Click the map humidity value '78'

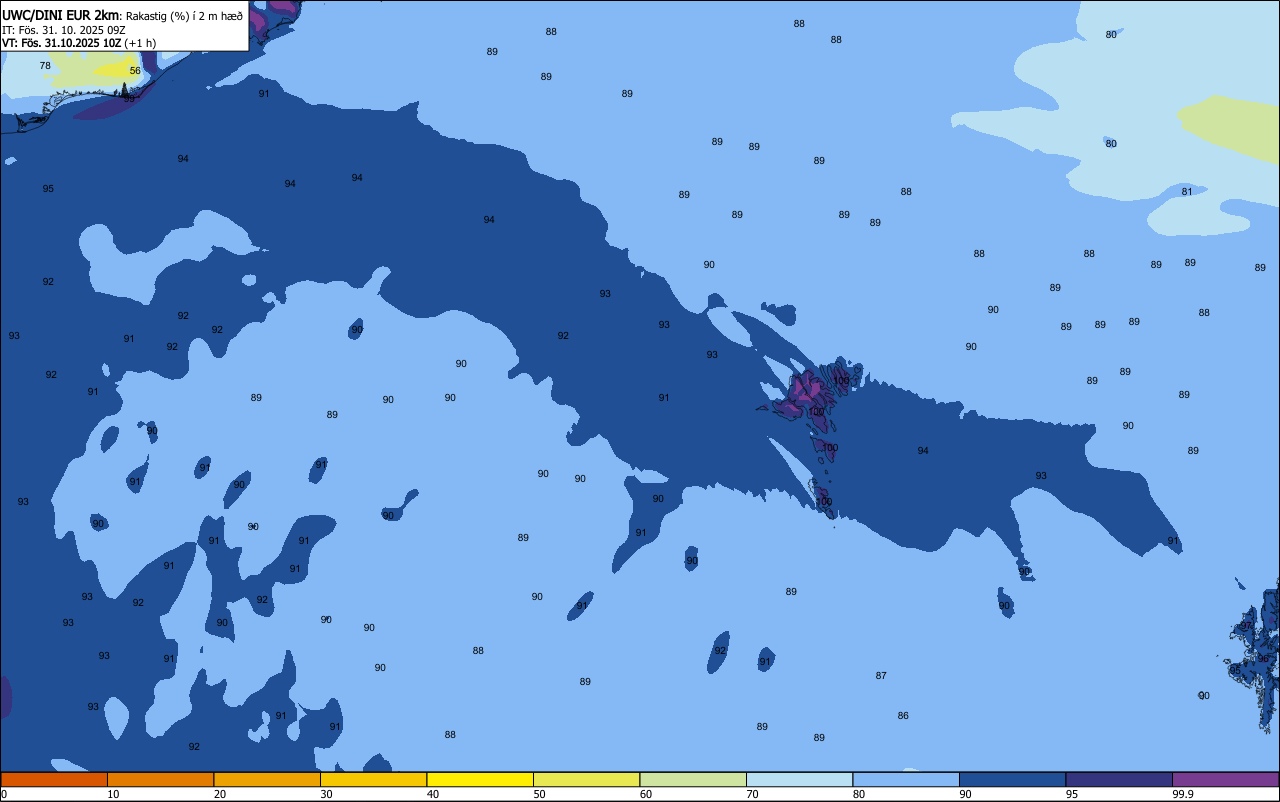click(x=45, y=66)
